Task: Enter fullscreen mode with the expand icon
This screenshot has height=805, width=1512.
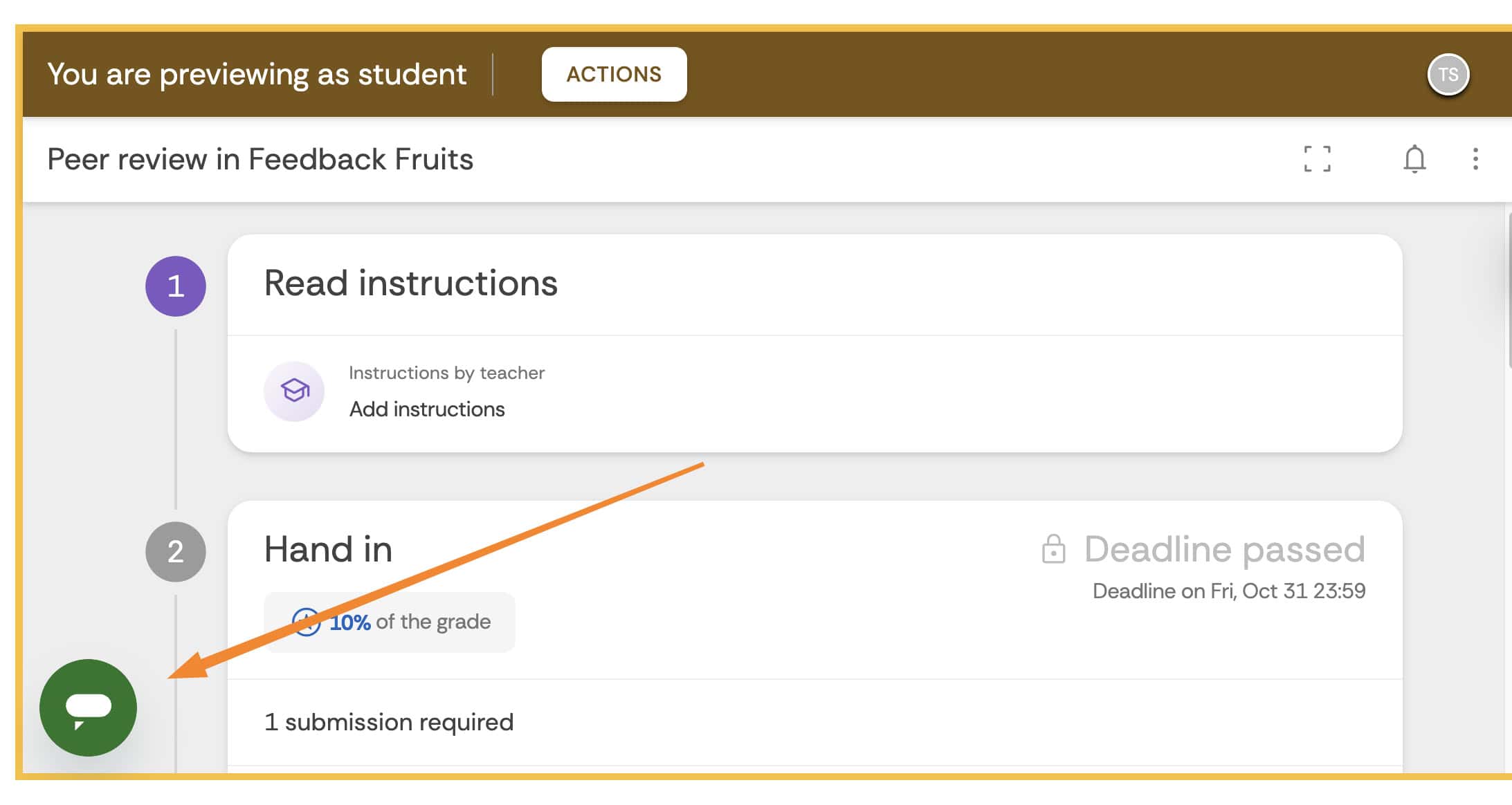Action: (1317, 159)
